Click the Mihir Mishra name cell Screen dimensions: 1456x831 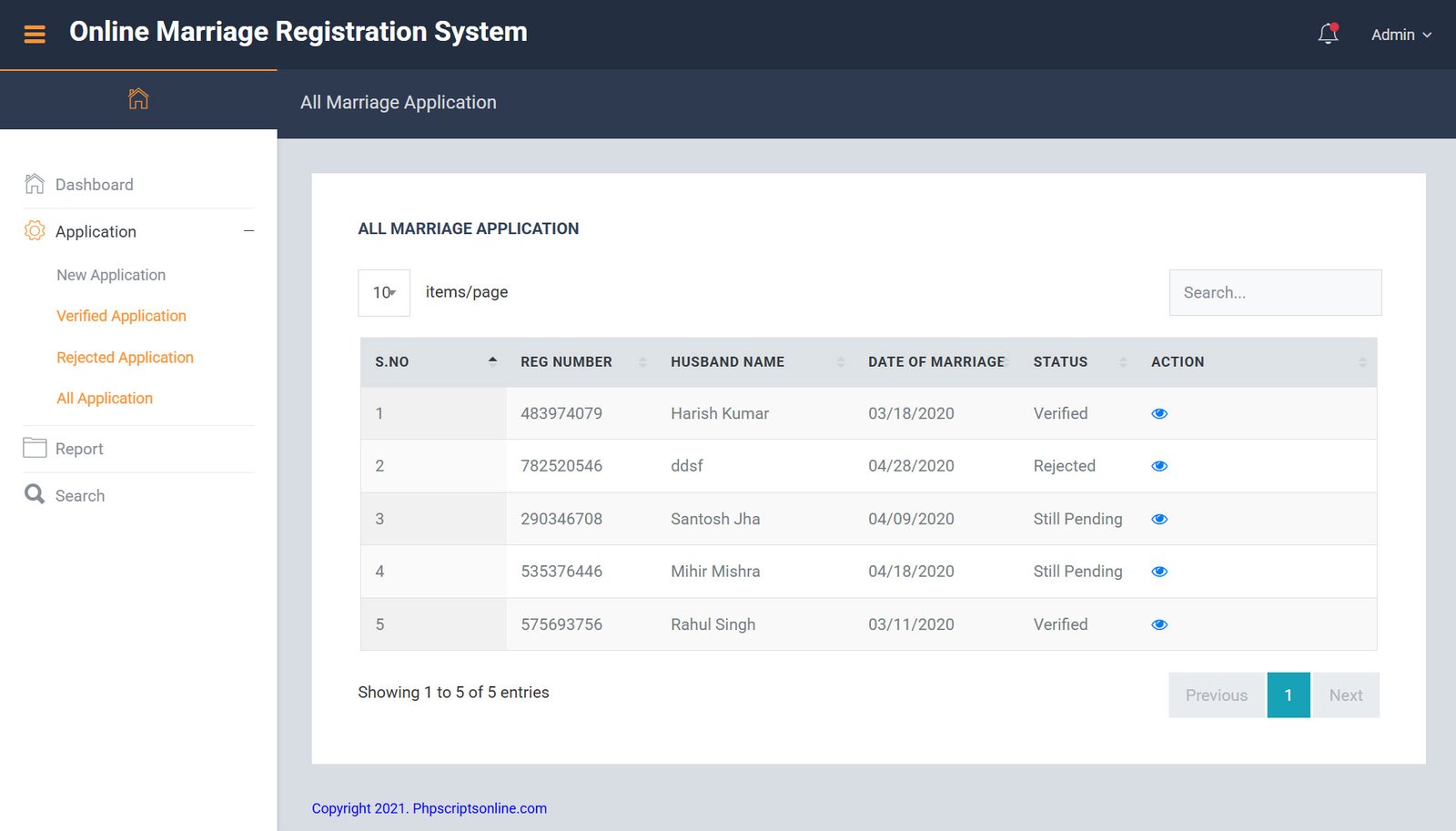pos(715,572)
